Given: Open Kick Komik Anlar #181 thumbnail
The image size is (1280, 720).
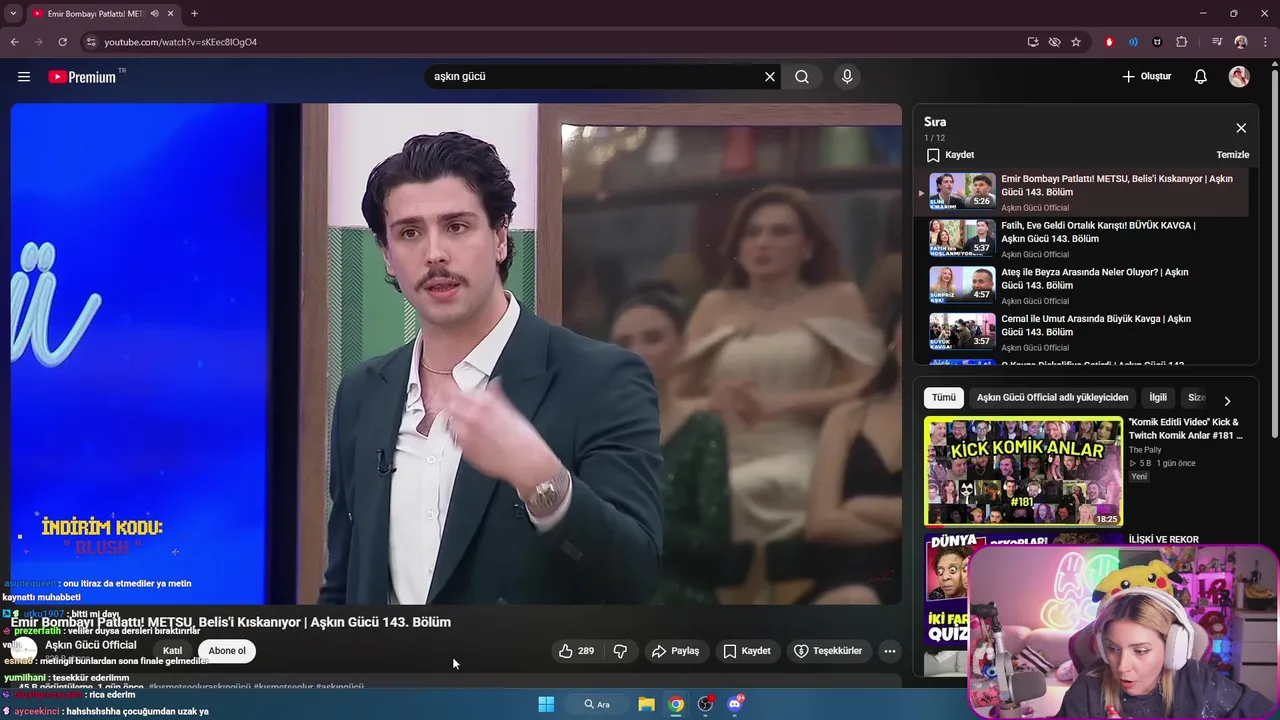Looking at the screenshot, I should 1023,471.
